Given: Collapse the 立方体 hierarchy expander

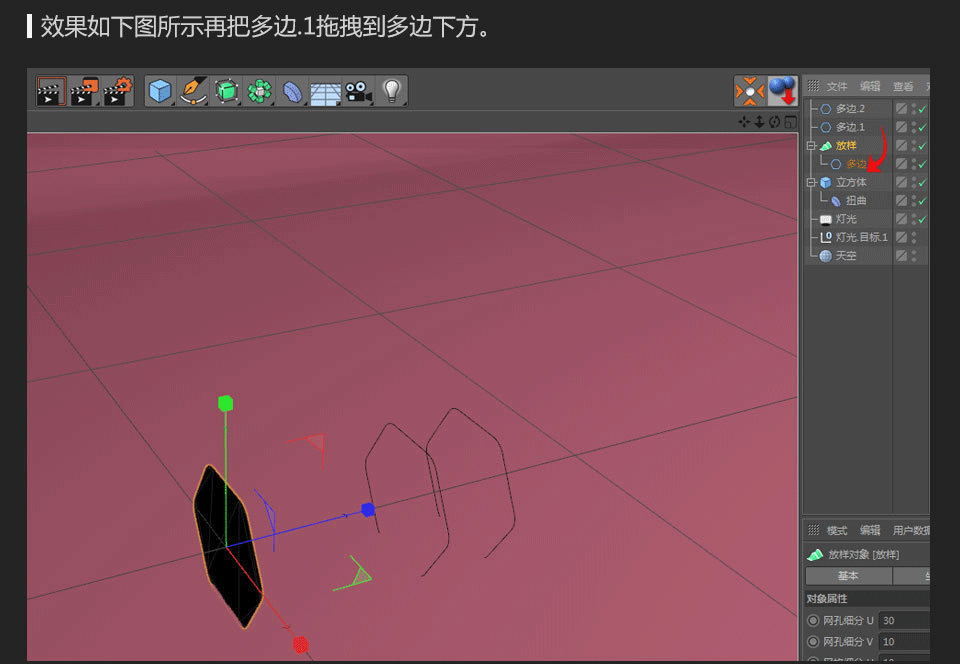Looking at the screenshot, I should pos(810,182).
